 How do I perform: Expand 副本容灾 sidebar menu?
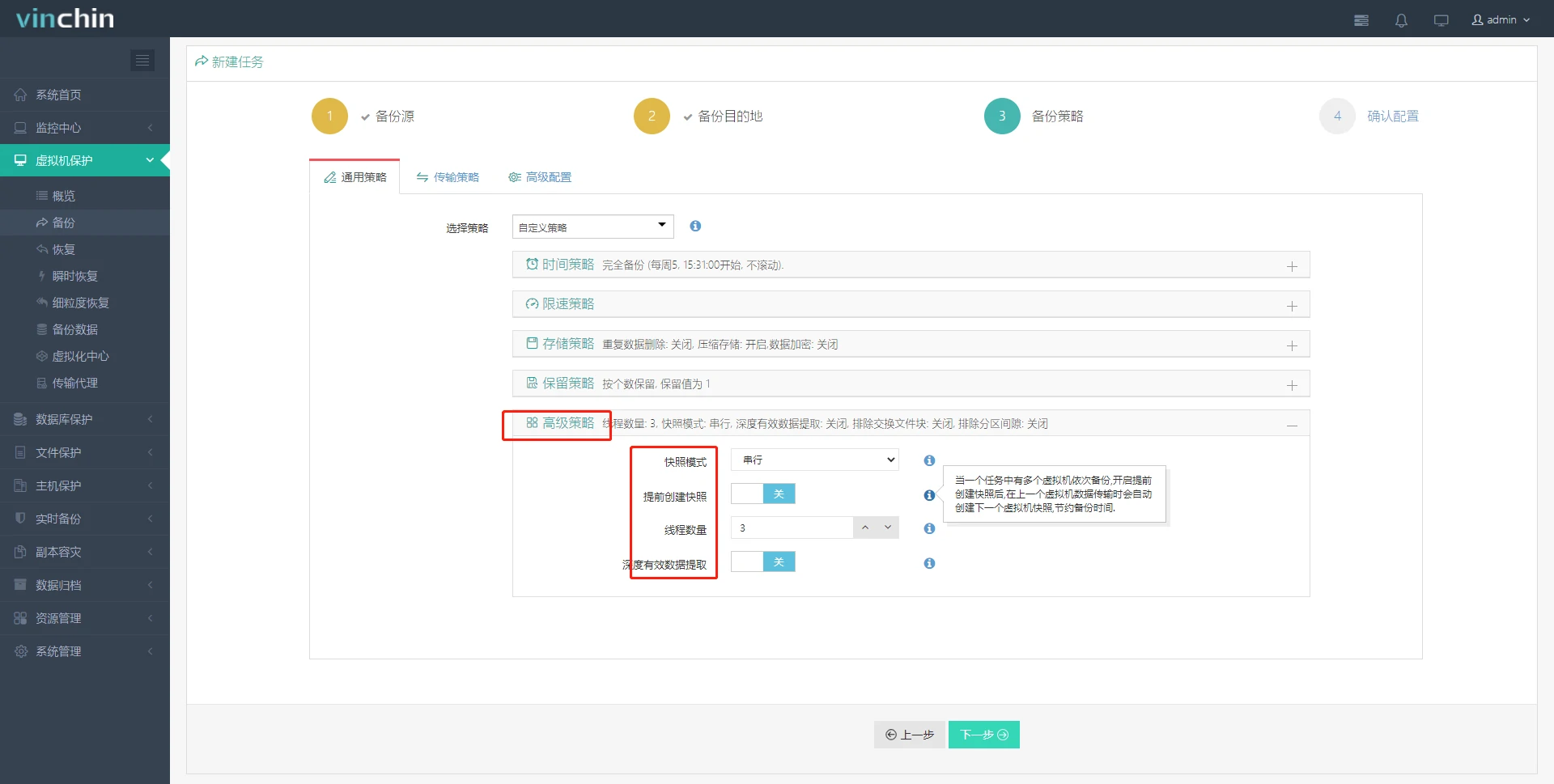click(85, 552)
